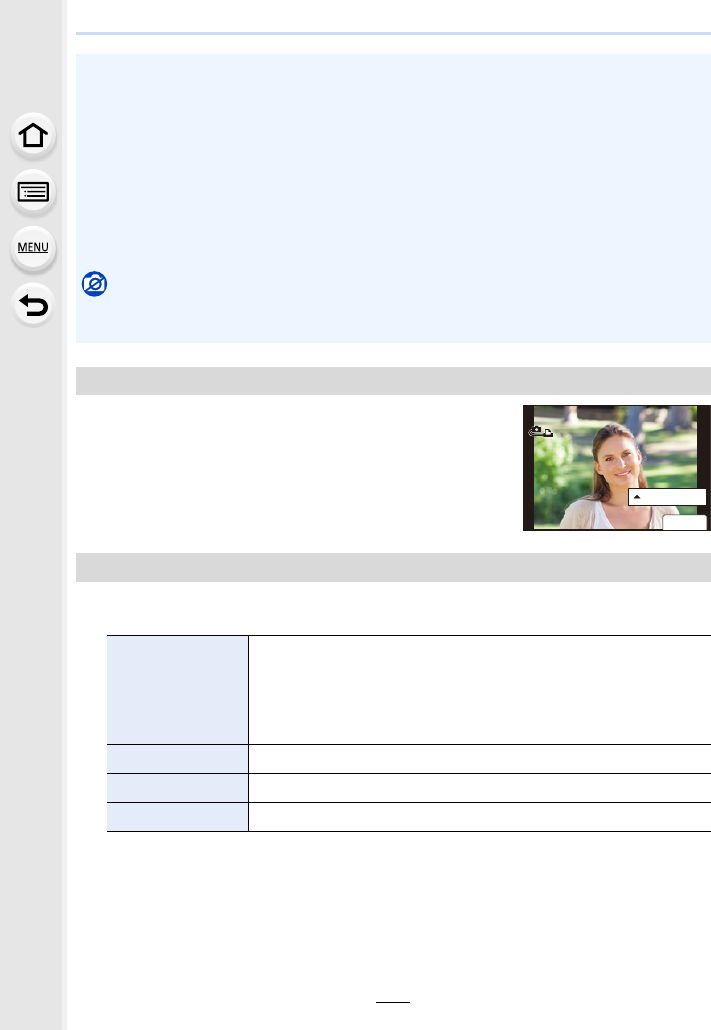Tap the up triangle in photo's white box
This screenshot has width=711, height=1030.
(637, 497)
